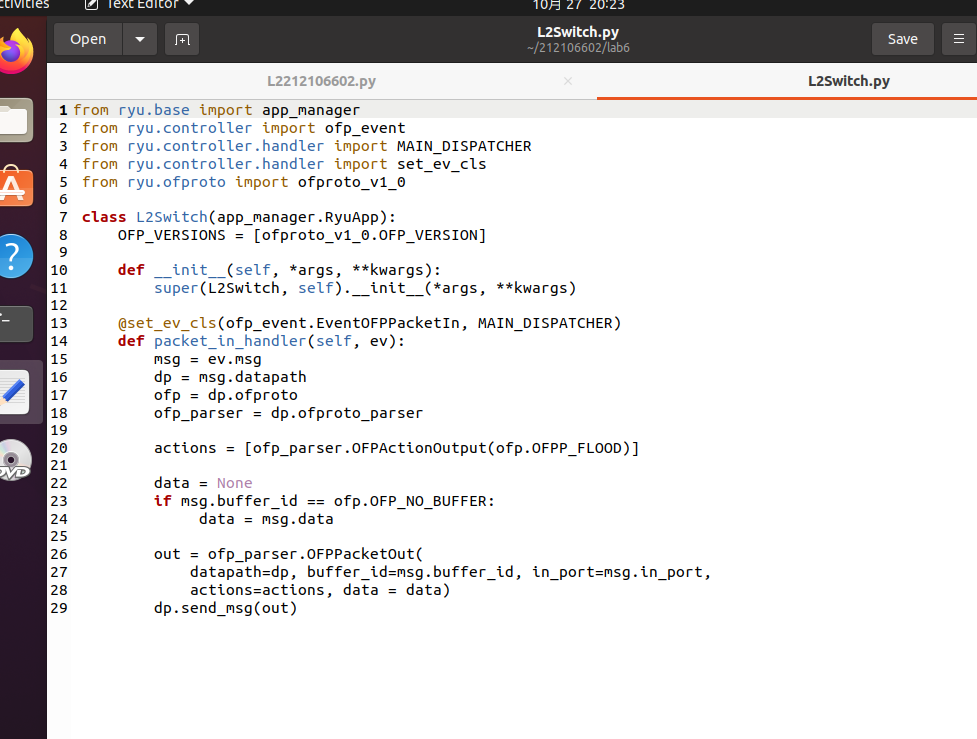Click 'msg.data' on line 24
This screenshot has height=739, width=977.
click(x=297, y=520)
